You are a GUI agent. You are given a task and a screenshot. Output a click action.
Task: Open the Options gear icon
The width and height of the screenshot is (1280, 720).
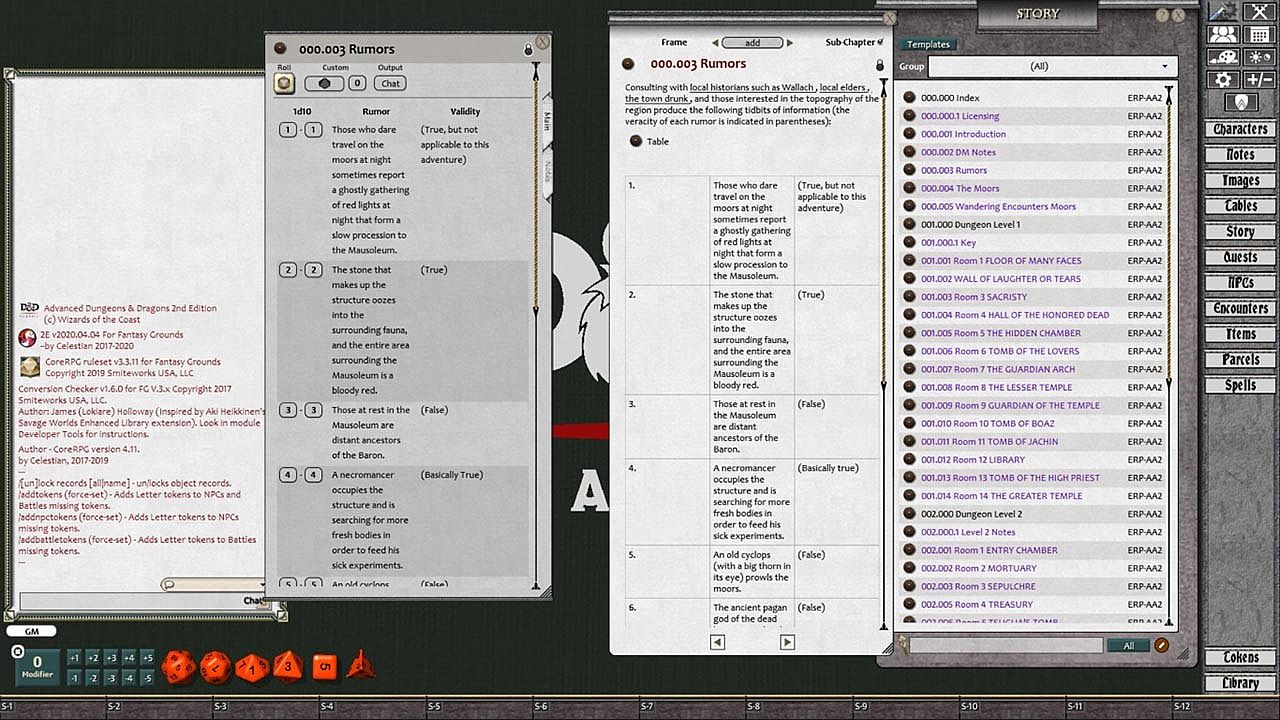[x=1223, y=80]
